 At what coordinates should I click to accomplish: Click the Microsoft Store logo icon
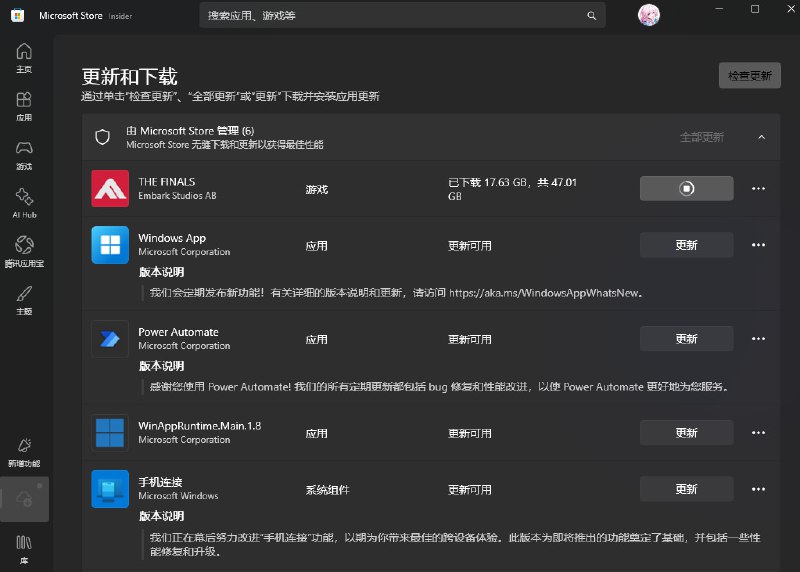(17, 15)
